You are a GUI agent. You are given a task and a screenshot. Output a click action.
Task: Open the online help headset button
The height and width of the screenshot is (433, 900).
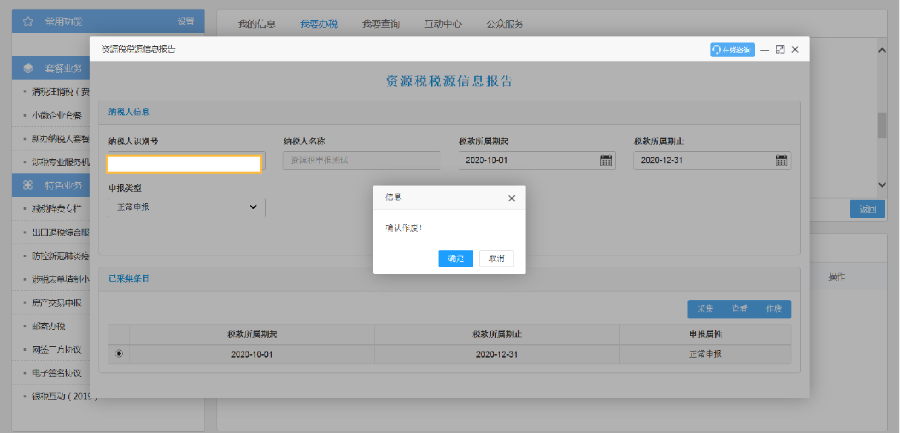pos(732,49)
